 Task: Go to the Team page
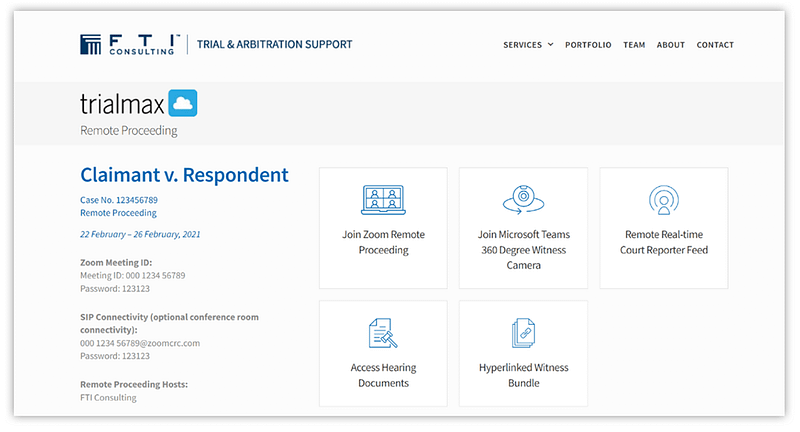pyautogui.click(x=634, y=45)
